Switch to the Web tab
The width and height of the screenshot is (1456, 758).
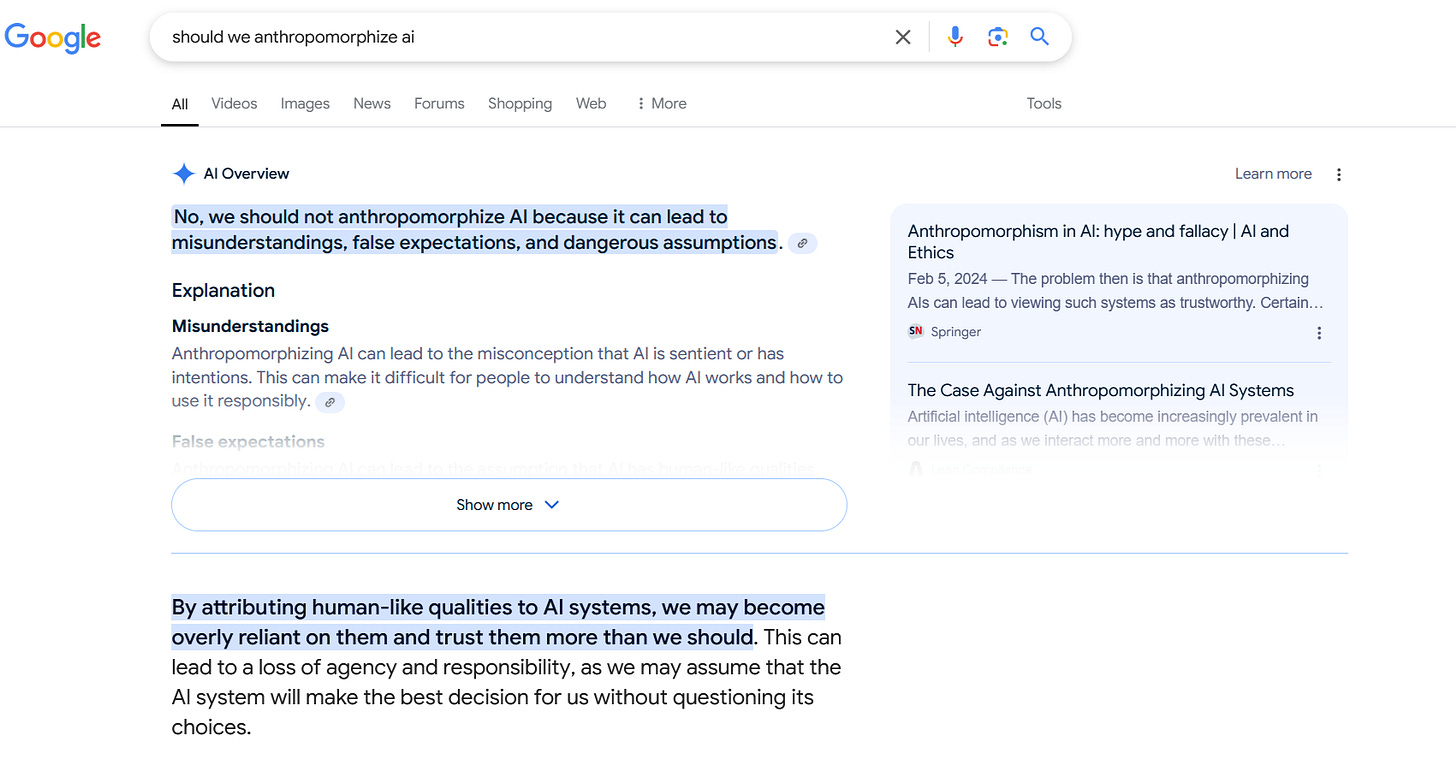coord(591,103)
